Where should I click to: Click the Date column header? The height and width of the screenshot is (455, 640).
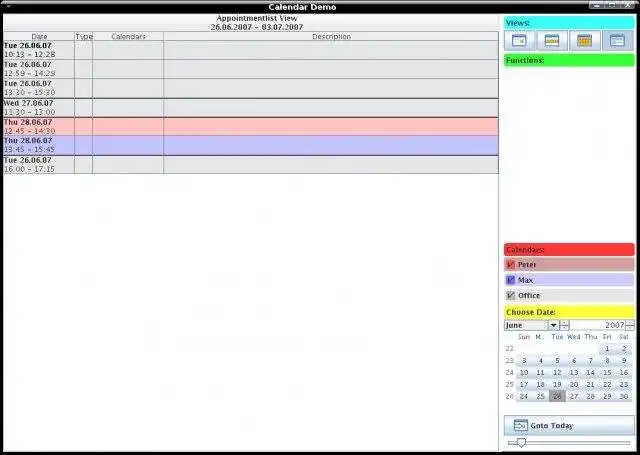pos(39,36)
